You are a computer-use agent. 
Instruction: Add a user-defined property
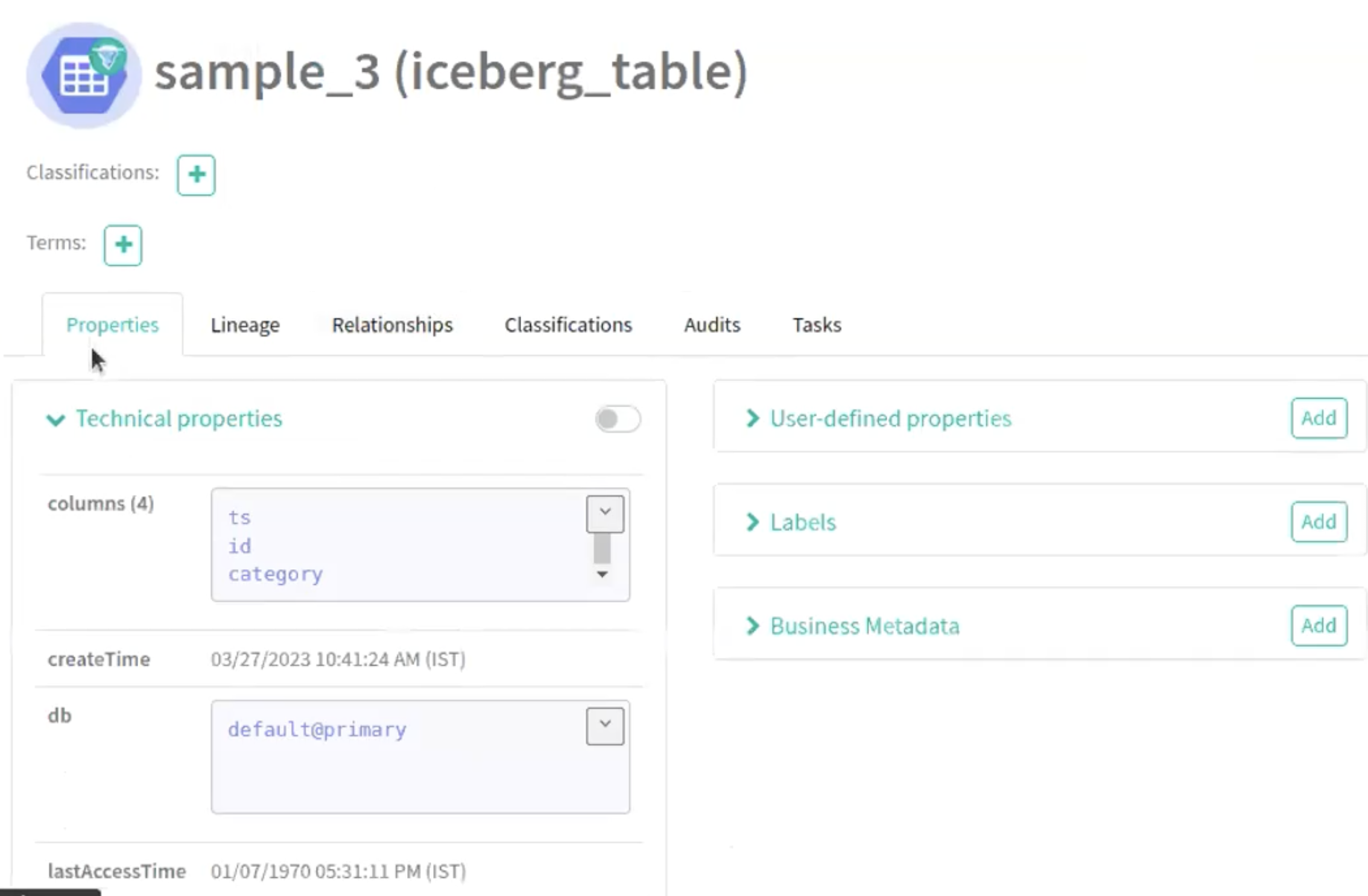[x=1319, y=418]
